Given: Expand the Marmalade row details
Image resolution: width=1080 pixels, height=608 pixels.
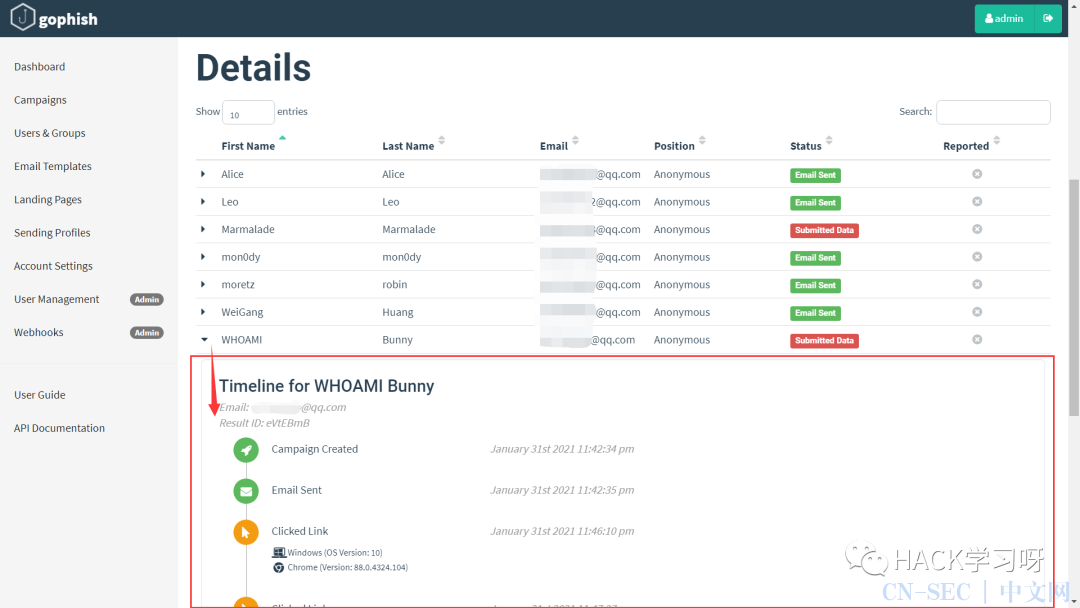Looking at the screenshot, I should point(204,229).
